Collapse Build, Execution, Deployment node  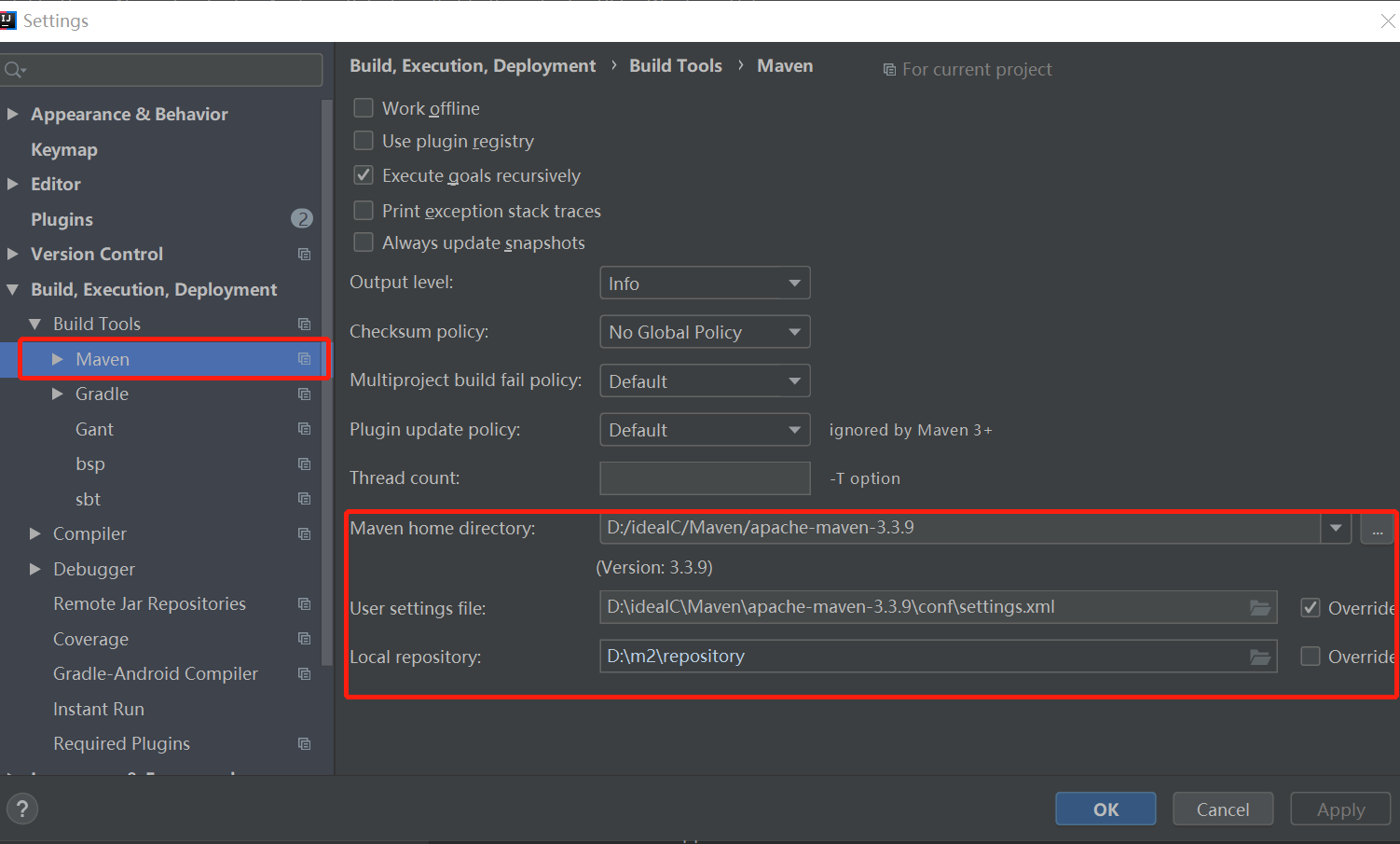tap(13, 289)
